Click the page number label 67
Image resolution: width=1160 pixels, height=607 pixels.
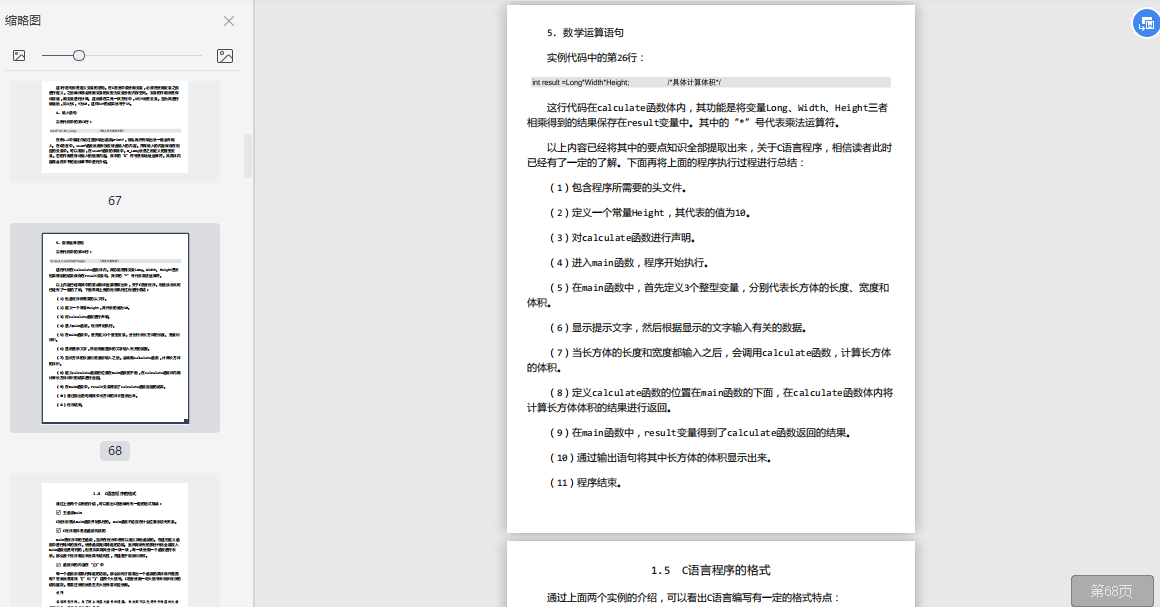(115, 201)
